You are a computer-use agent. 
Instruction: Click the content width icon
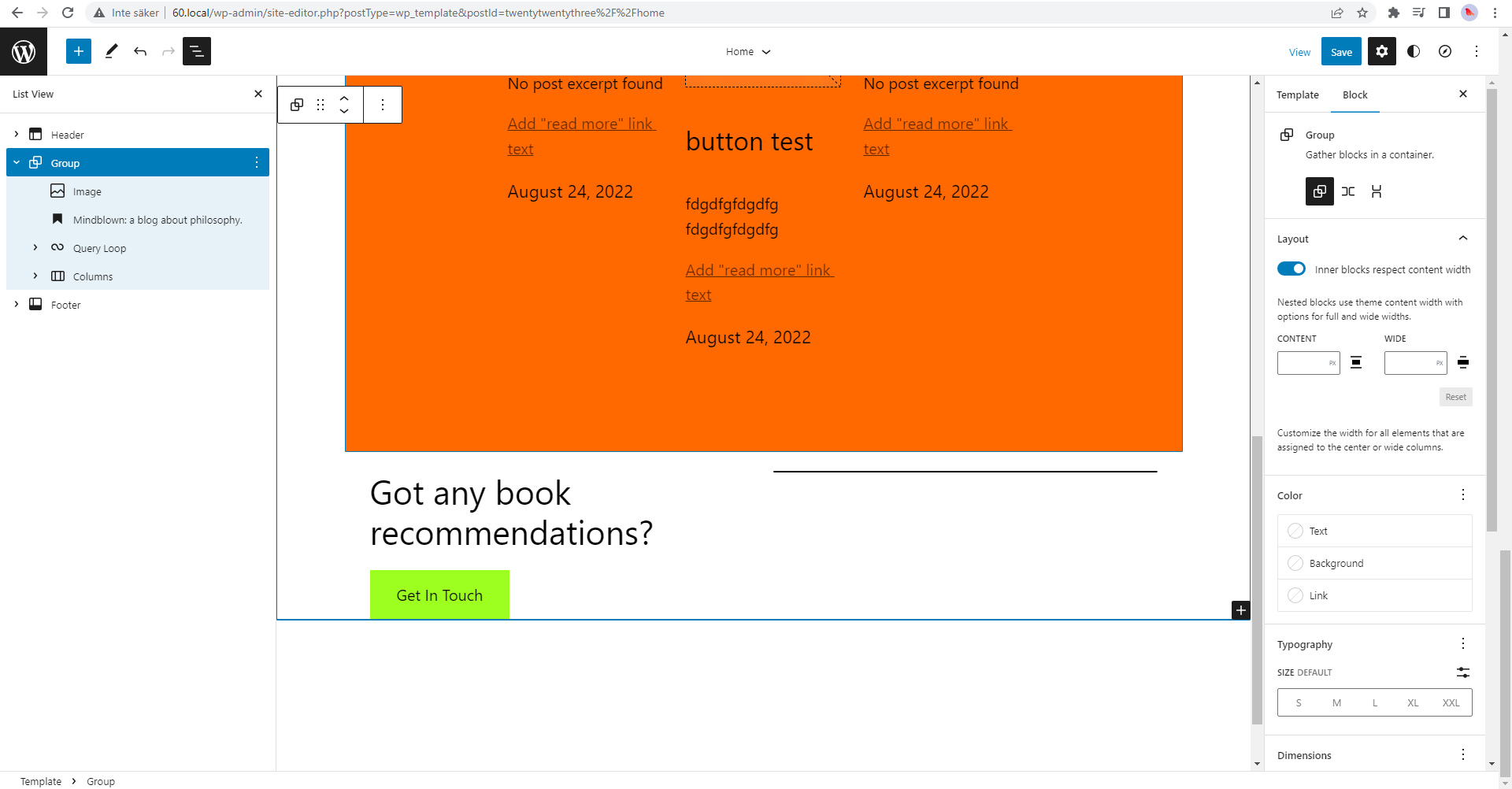tap(1356, 362)
